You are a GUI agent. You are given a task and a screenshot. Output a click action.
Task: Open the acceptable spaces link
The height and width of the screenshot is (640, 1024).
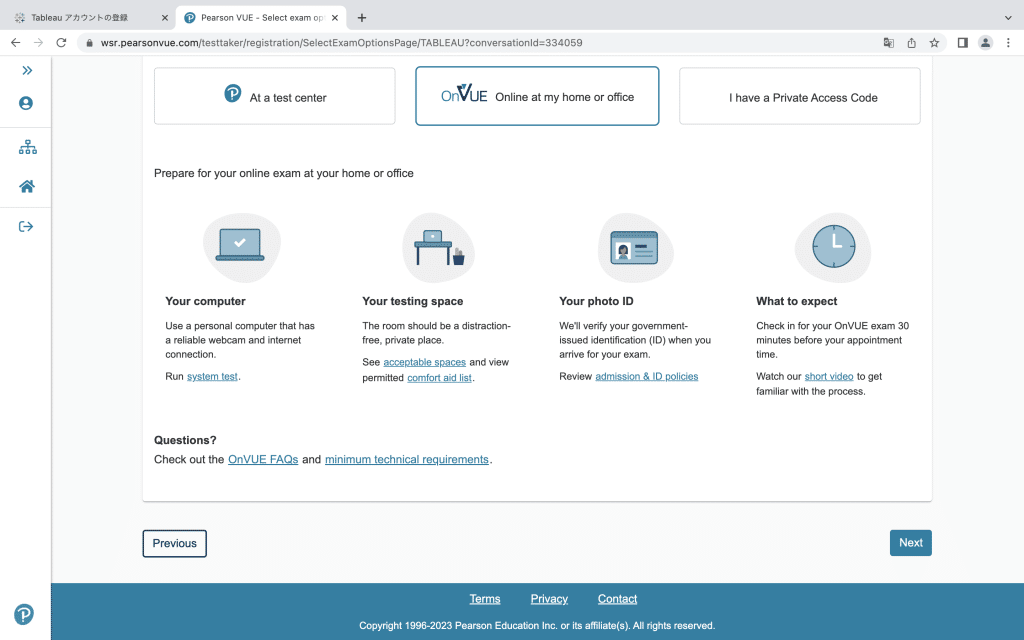tap(424, 362)
